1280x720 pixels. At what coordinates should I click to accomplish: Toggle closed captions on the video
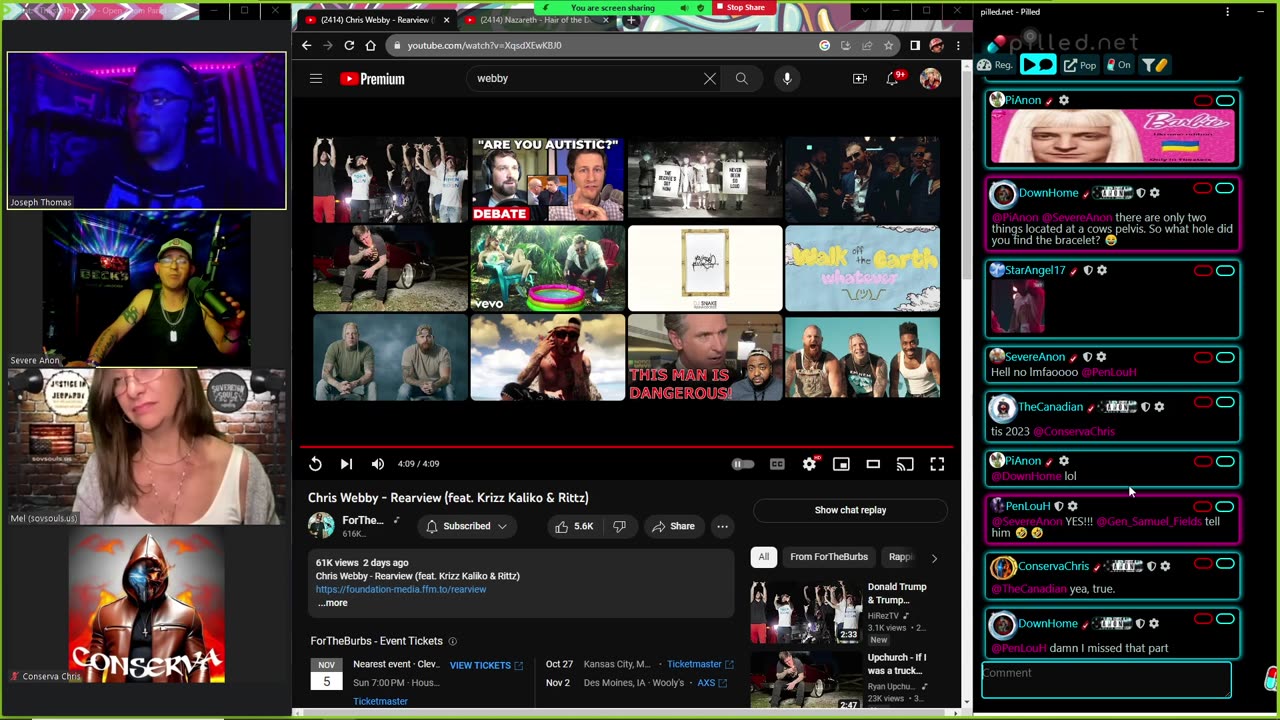(777, 464)
